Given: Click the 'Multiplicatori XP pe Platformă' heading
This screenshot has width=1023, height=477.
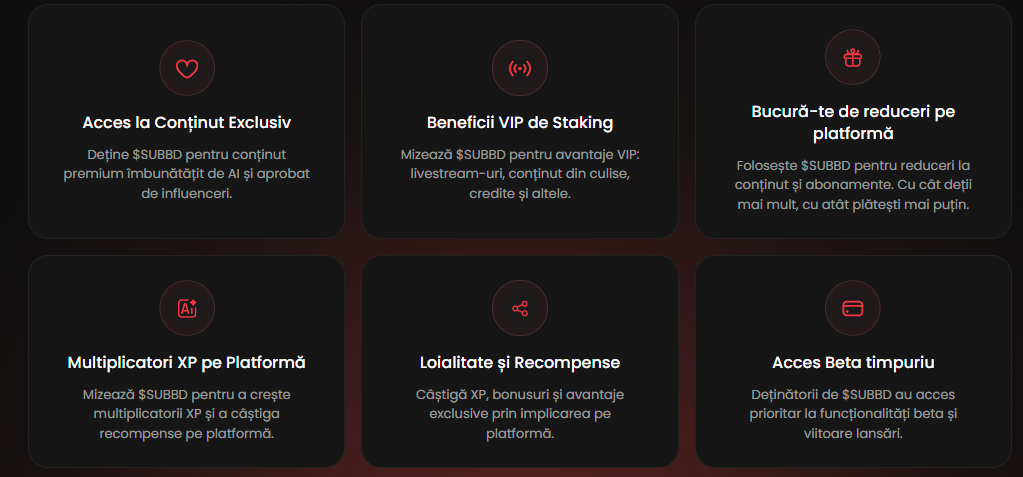Looking at the screenshot, I should tap(187, 363).
